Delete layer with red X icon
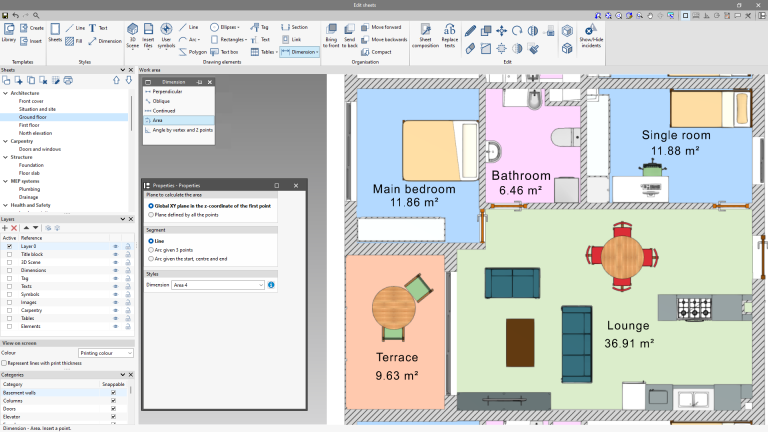768x432 pixels. point(14,228)
